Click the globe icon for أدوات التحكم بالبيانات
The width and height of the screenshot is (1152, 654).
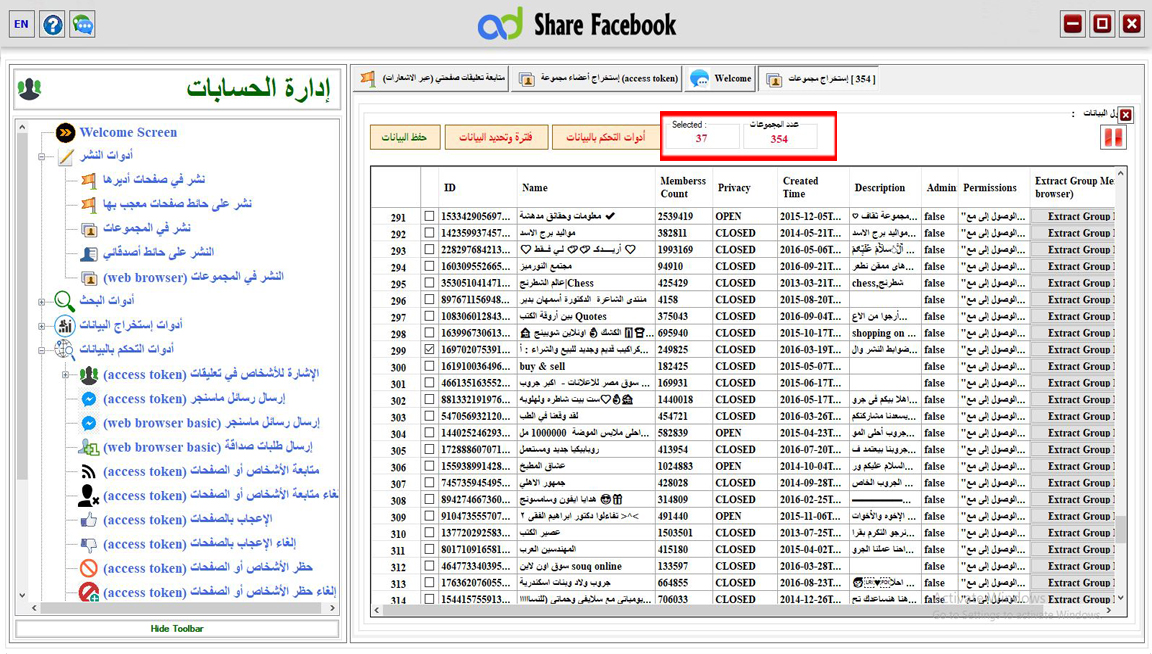[65, 349]
